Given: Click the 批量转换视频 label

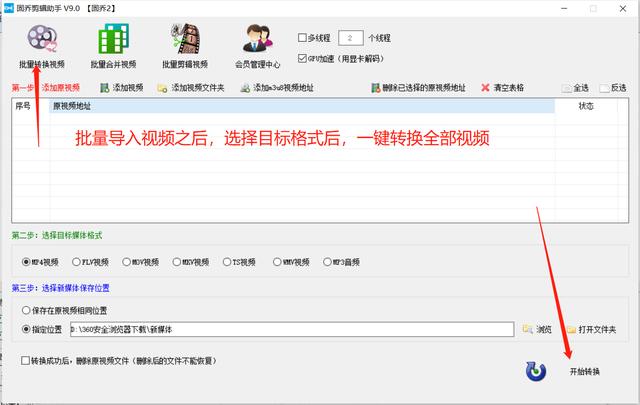Looking at the screenshot, I should tap(42, 64).
